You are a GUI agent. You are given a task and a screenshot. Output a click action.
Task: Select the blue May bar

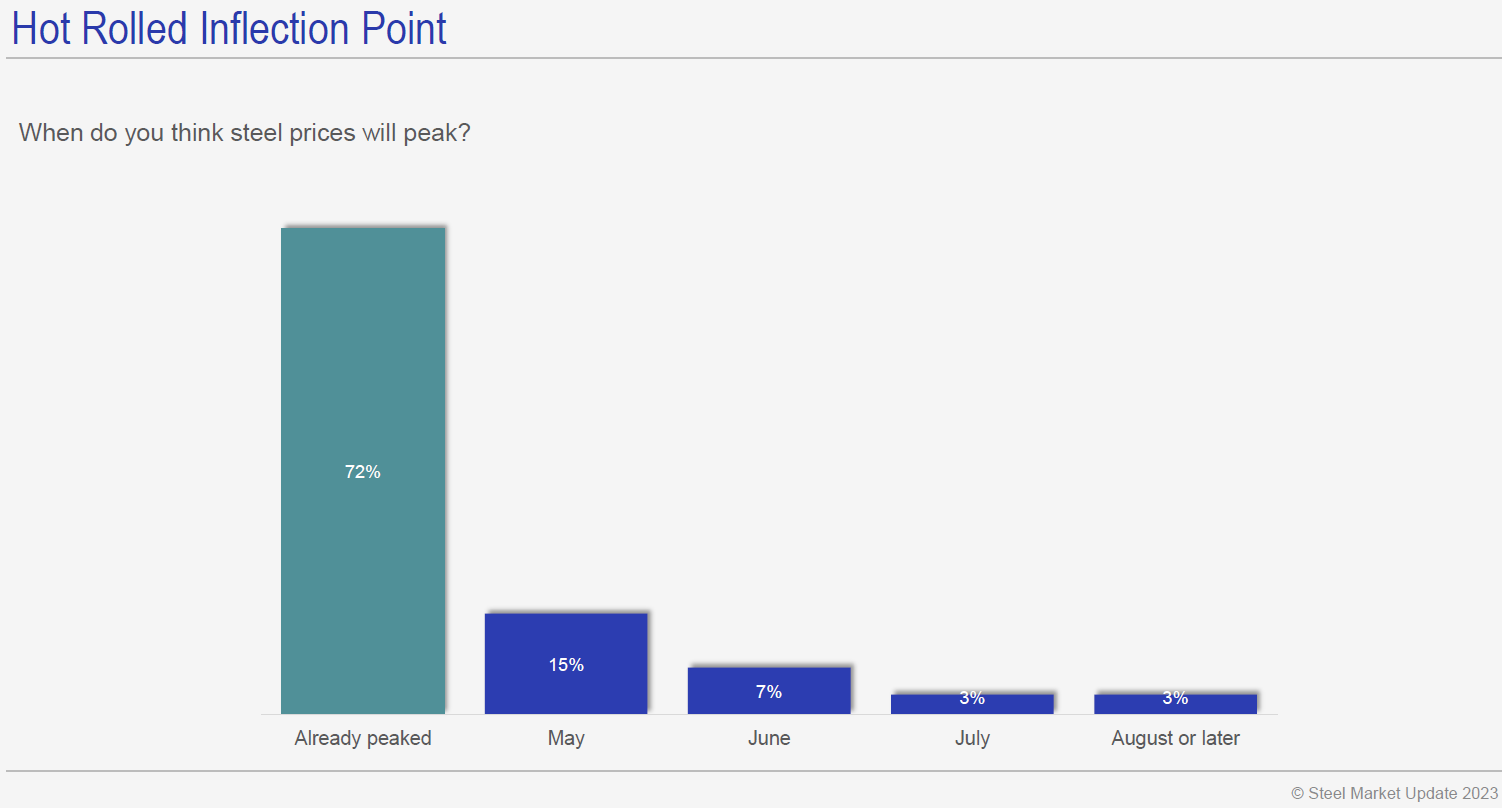566,640
